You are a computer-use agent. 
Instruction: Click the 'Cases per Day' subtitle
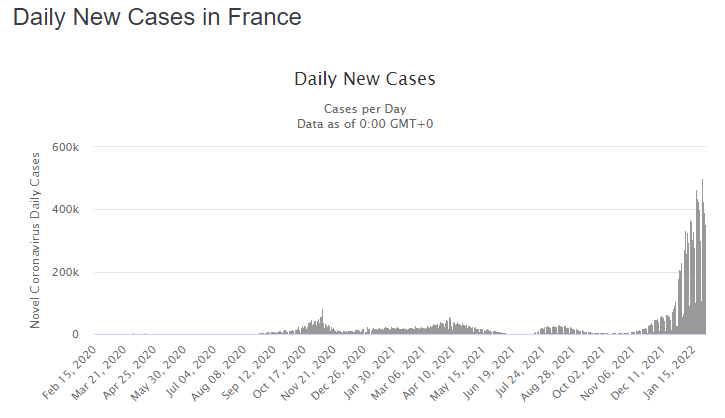click(x=365, y=109)
